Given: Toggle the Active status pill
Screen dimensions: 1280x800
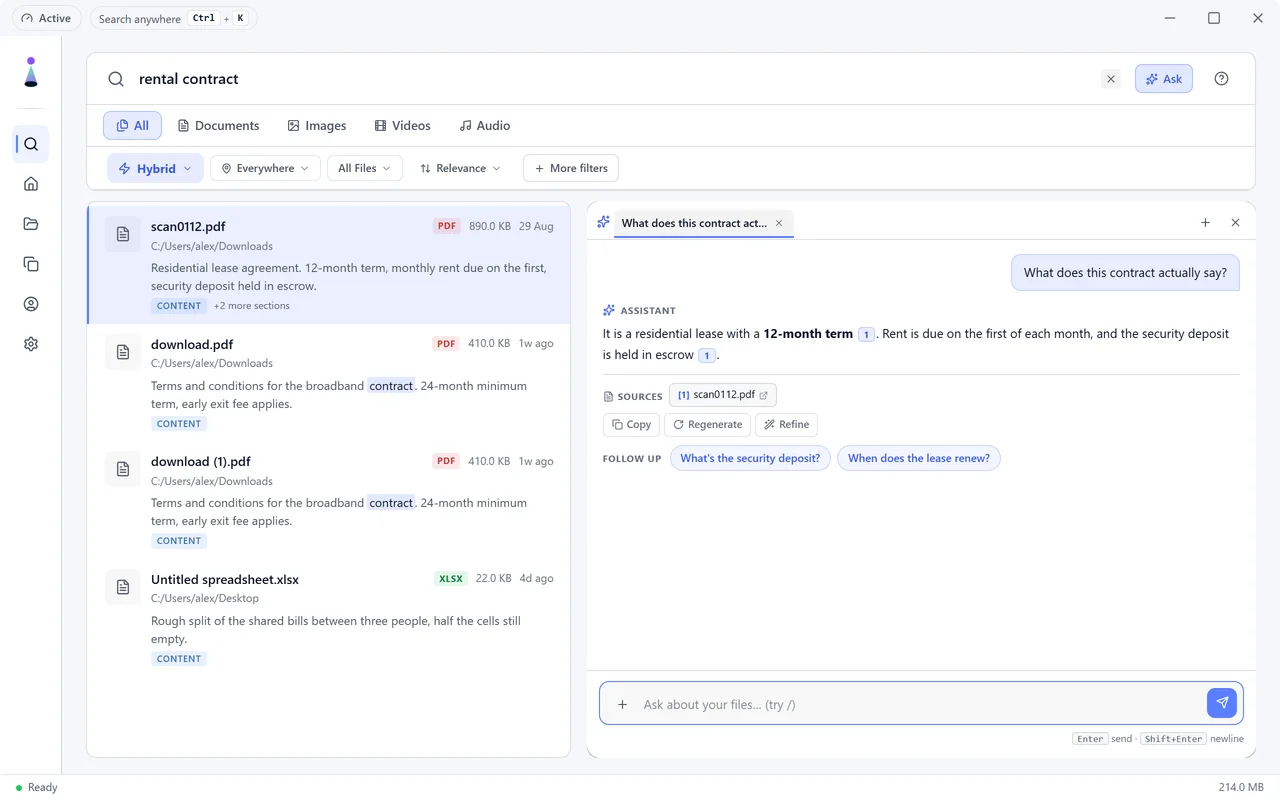Looking at the screenshot, I should [x=46, y=18].
